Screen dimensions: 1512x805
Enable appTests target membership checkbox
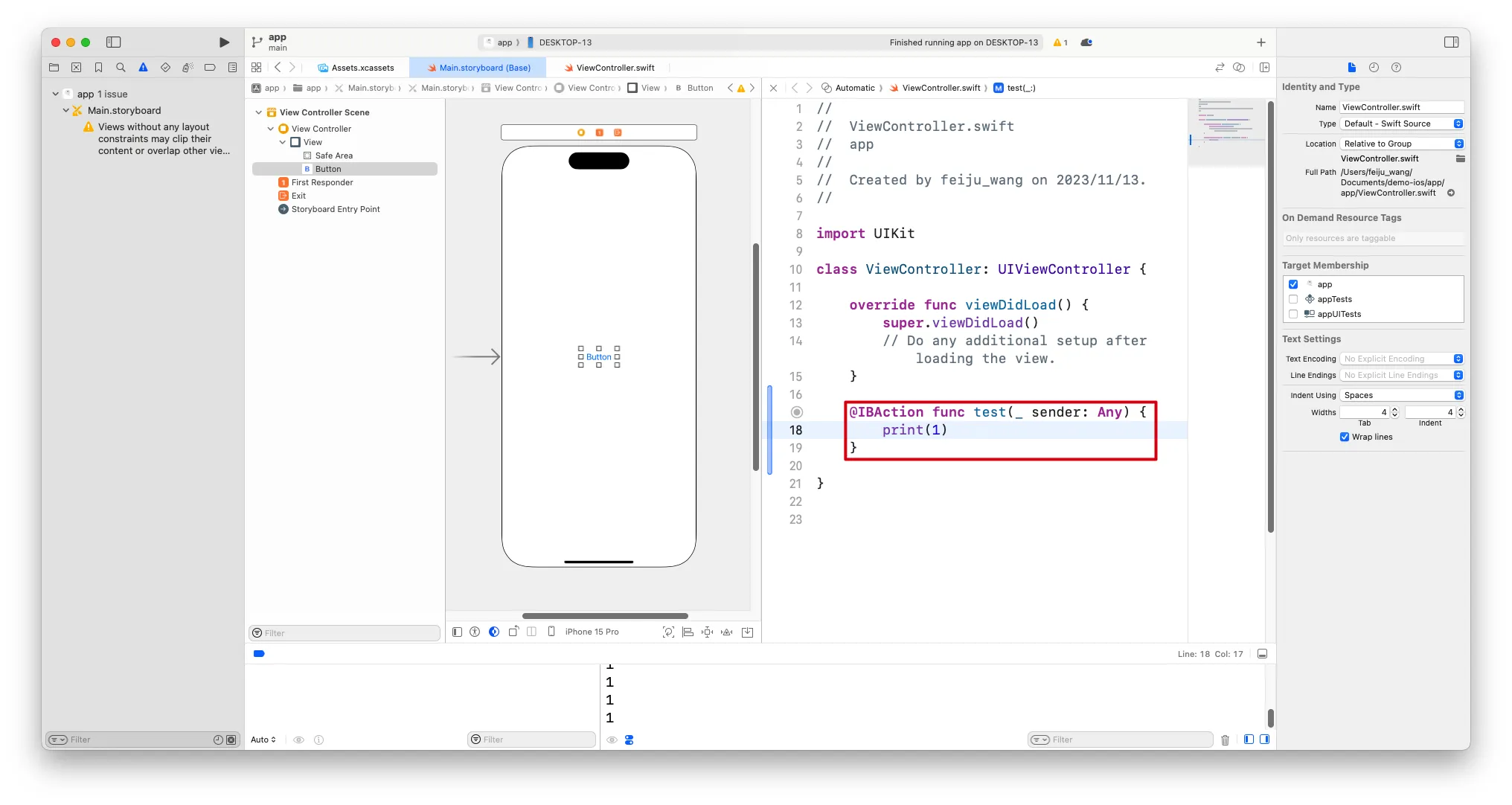(1293, 299)
